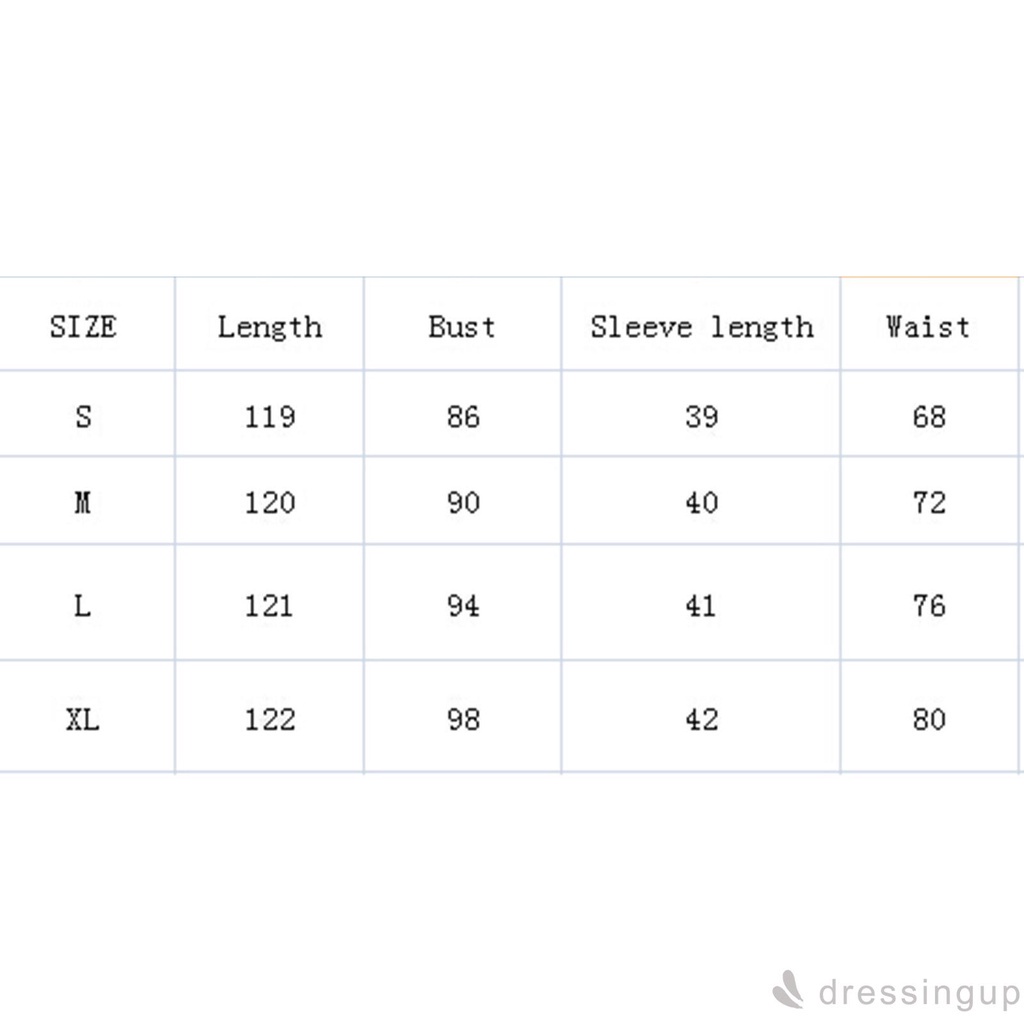Select the Length column header
Screen dimensions: 1024x1024
click(x=270, y=327)
